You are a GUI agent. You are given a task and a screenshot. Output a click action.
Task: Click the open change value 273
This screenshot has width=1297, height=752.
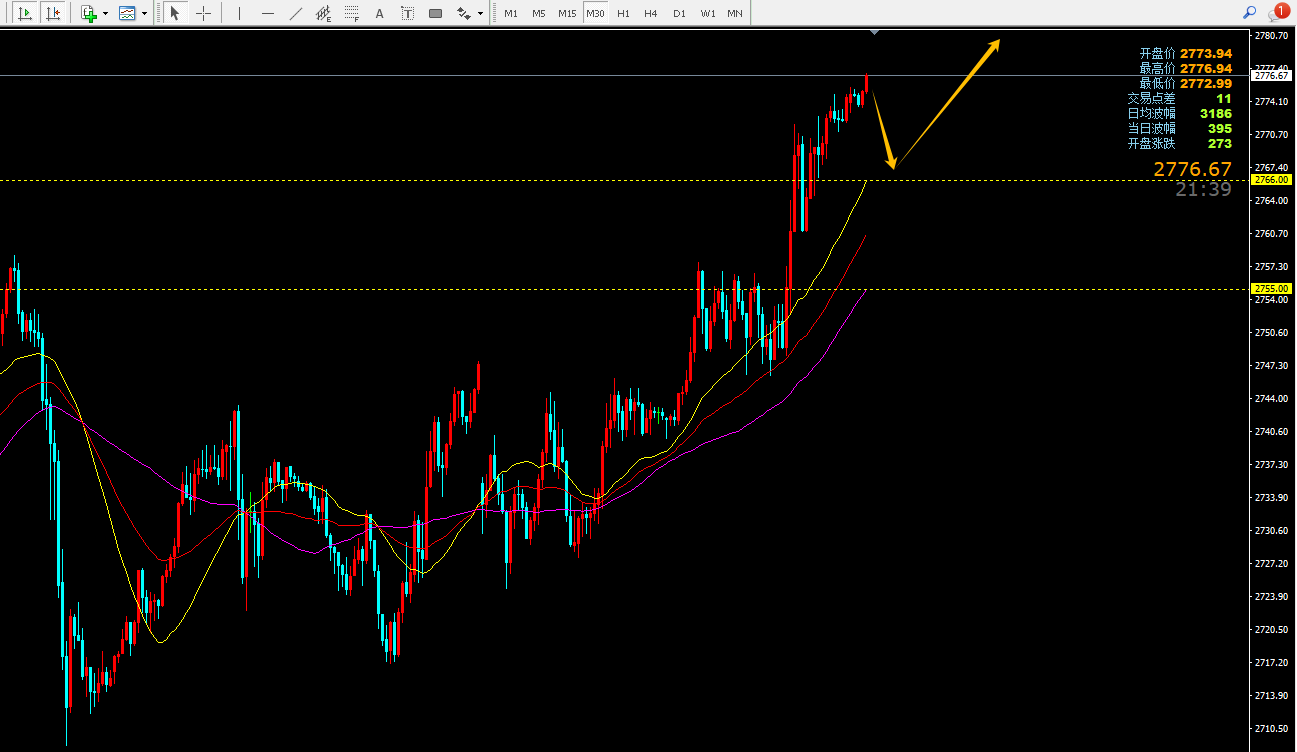1220,143
